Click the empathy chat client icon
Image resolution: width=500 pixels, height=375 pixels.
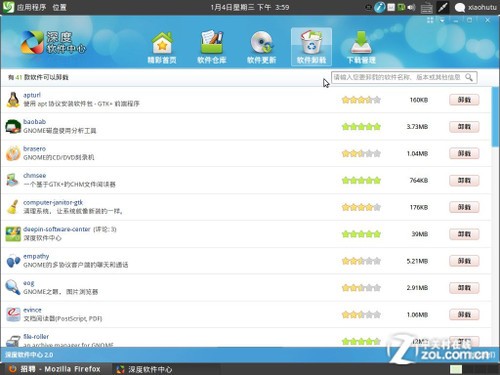[13, 261]
